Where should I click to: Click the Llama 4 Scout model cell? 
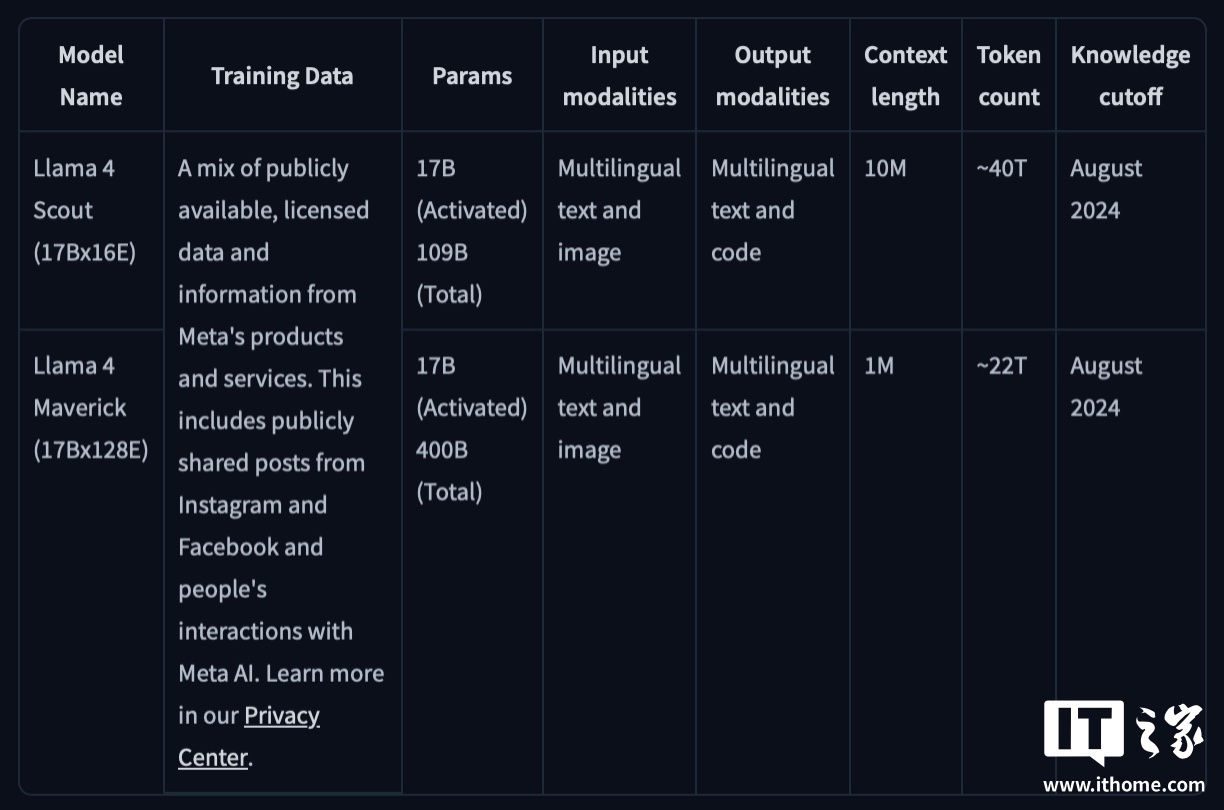pyautogui.click(x=84, y=210)
